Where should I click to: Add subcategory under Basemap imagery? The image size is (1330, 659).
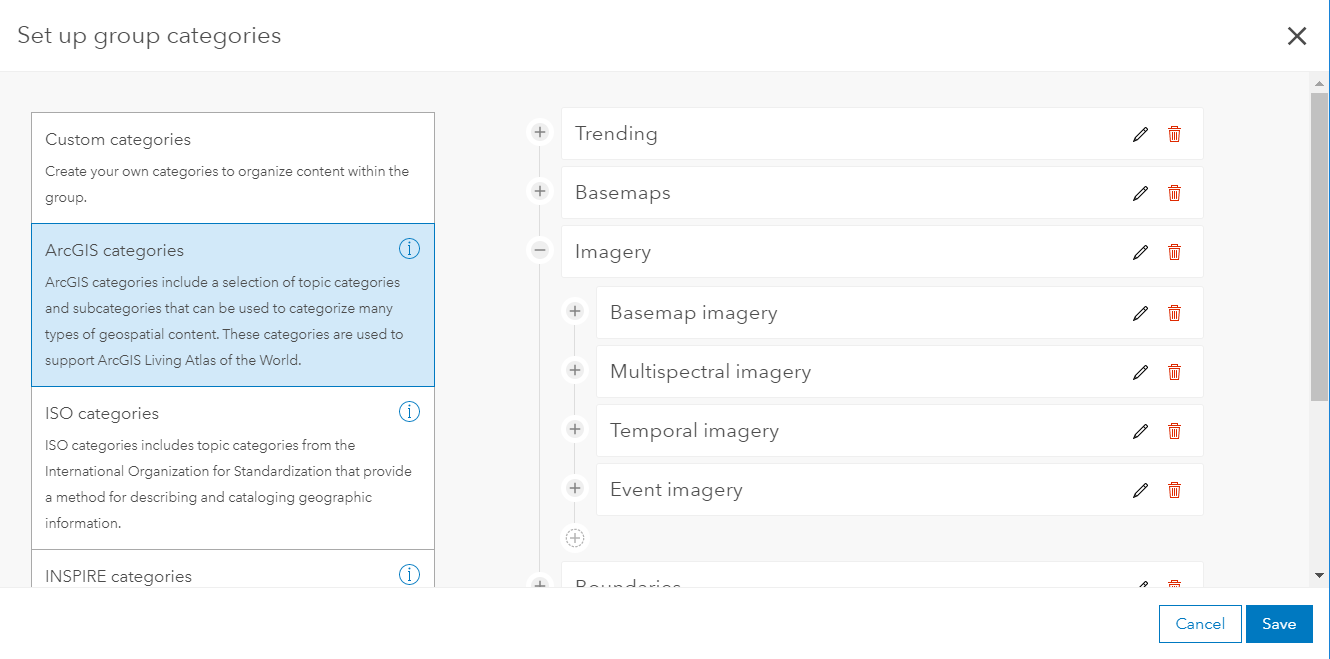pyautogui.click(x=575, y=311)
